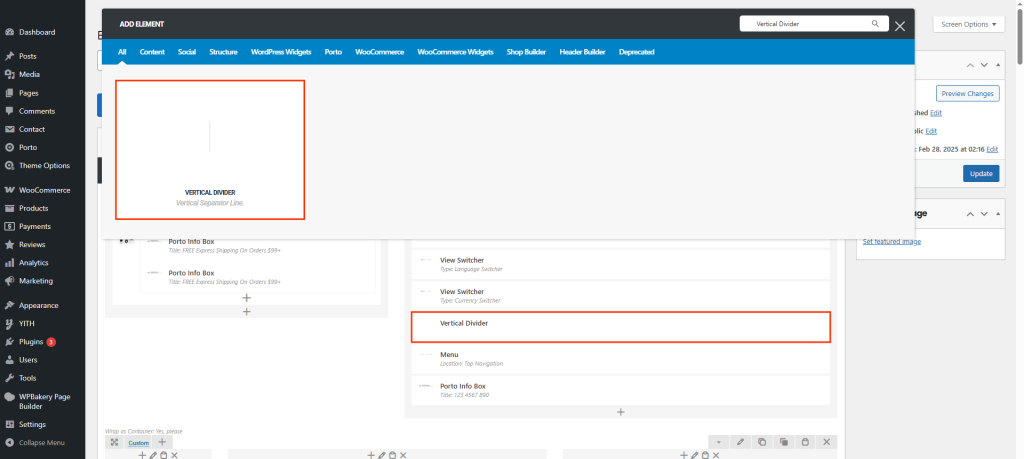Open the WooCommerce Widgets tab
The image size is (1024, 459).
pyautogui.click(x=455, y=51)
